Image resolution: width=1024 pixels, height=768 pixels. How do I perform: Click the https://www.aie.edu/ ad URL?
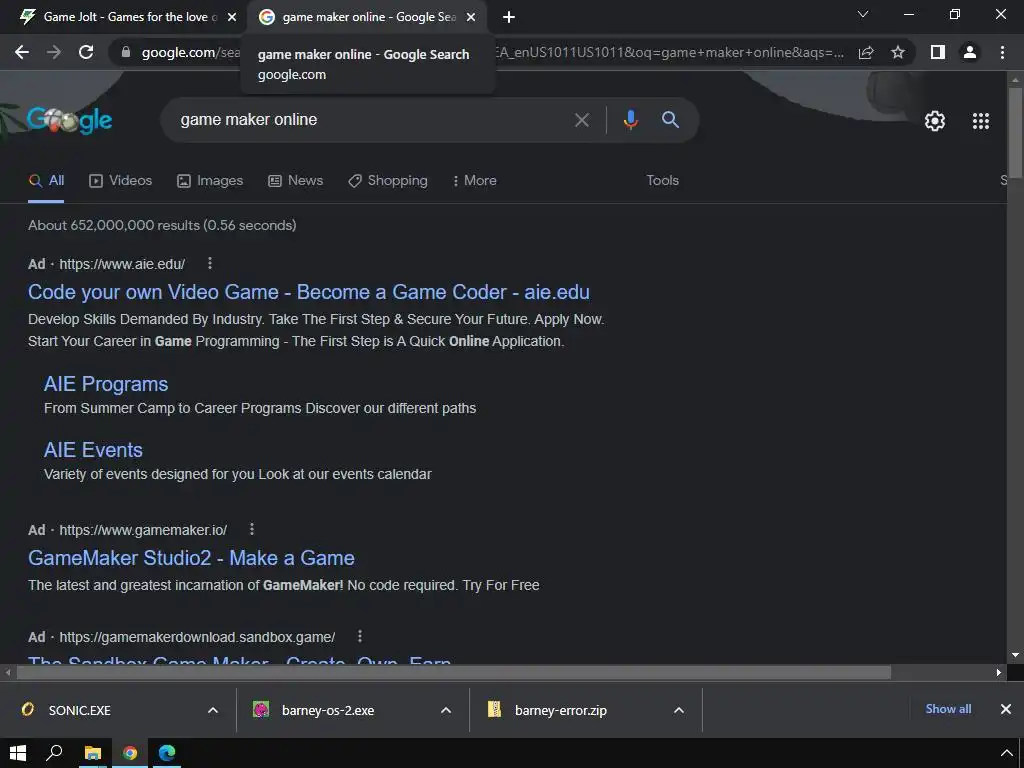[x=122, y=264]
